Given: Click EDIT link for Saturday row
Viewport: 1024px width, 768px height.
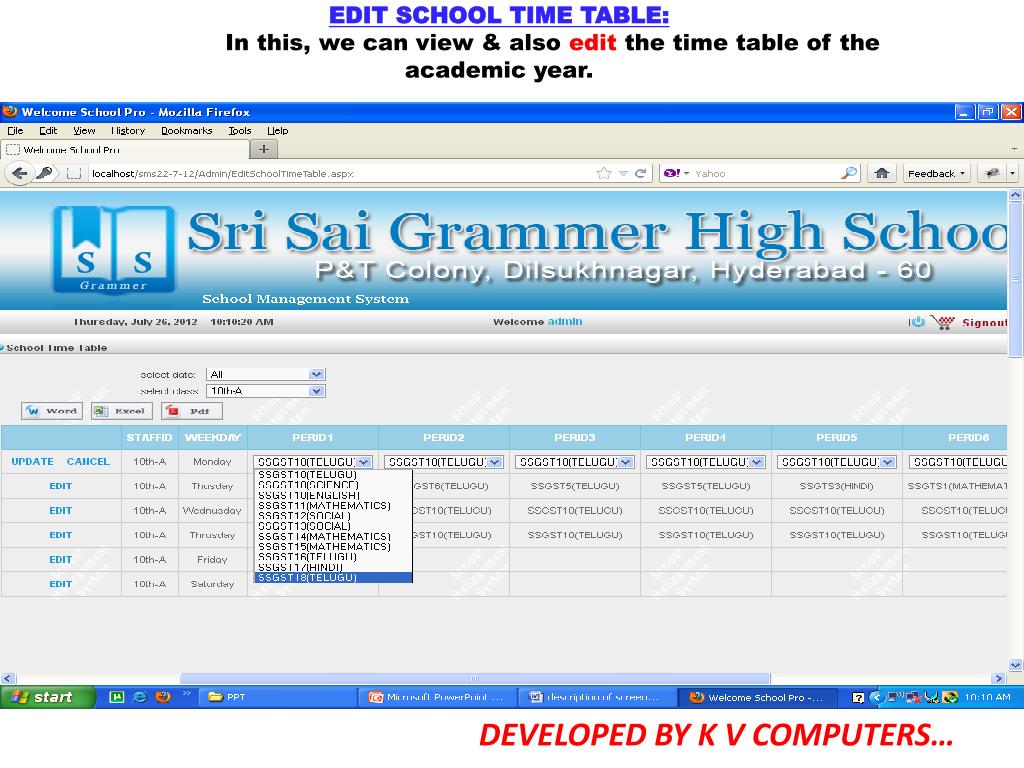Looking at the screenshot, I should 61,584.
